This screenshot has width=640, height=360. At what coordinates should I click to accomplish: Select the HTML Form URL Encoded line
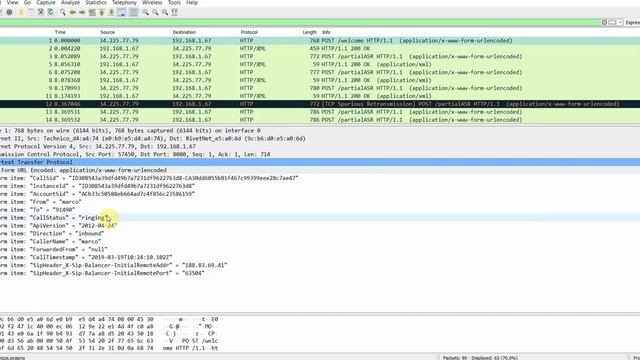point(320,170)
